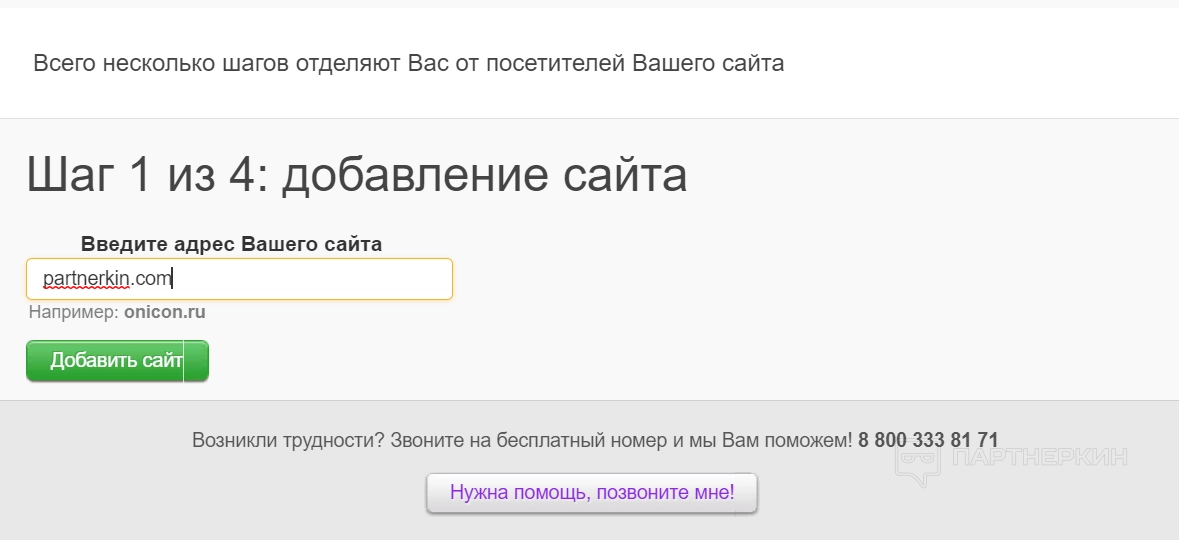The width and height of the screenshot is (1179, 540).
Task: Focus the site address input field
Action: [x=300, y=278]
